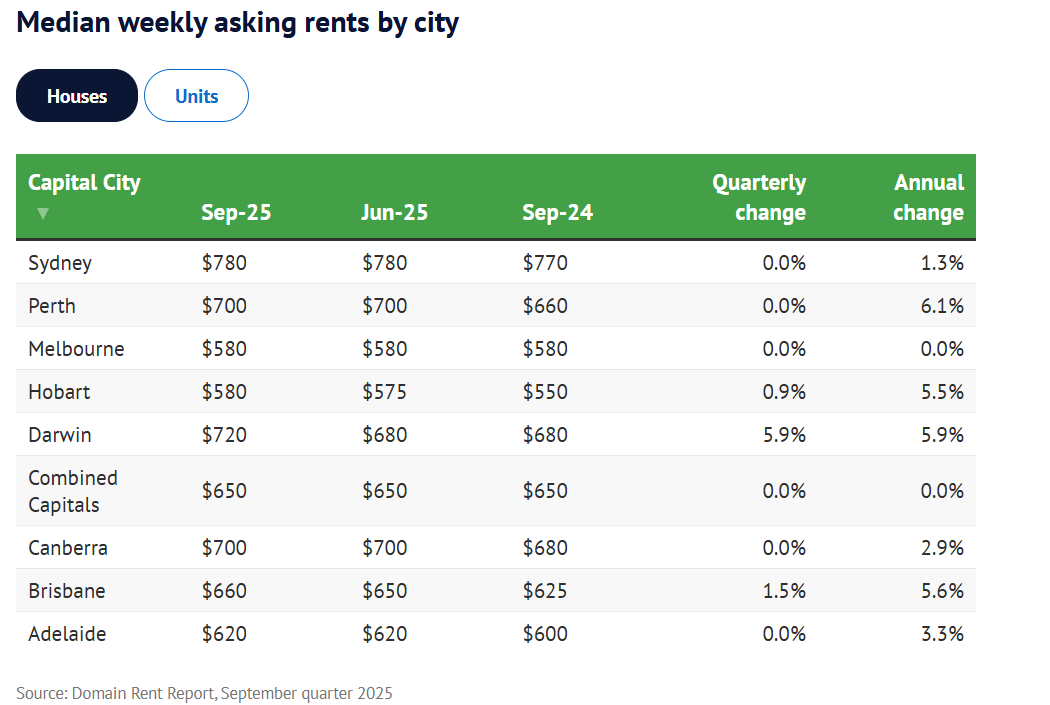Viewport: 1050px width, 705px height.
Task: Select Darwin's Sep-25 rent of $720
Action: (224, 435)
